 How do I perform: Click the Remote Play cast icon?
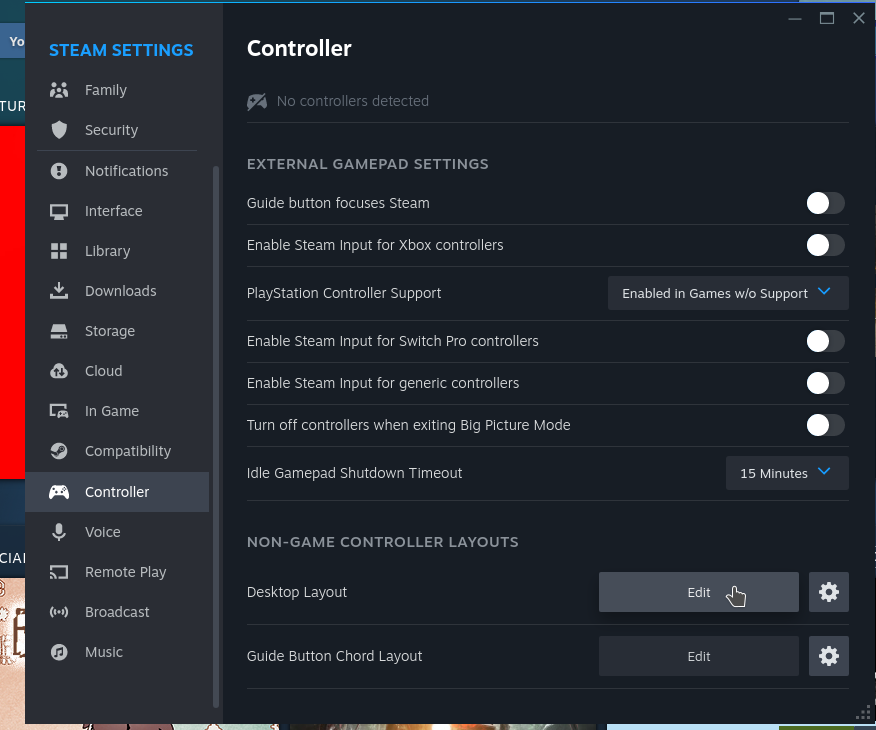[x=59, y=572]
